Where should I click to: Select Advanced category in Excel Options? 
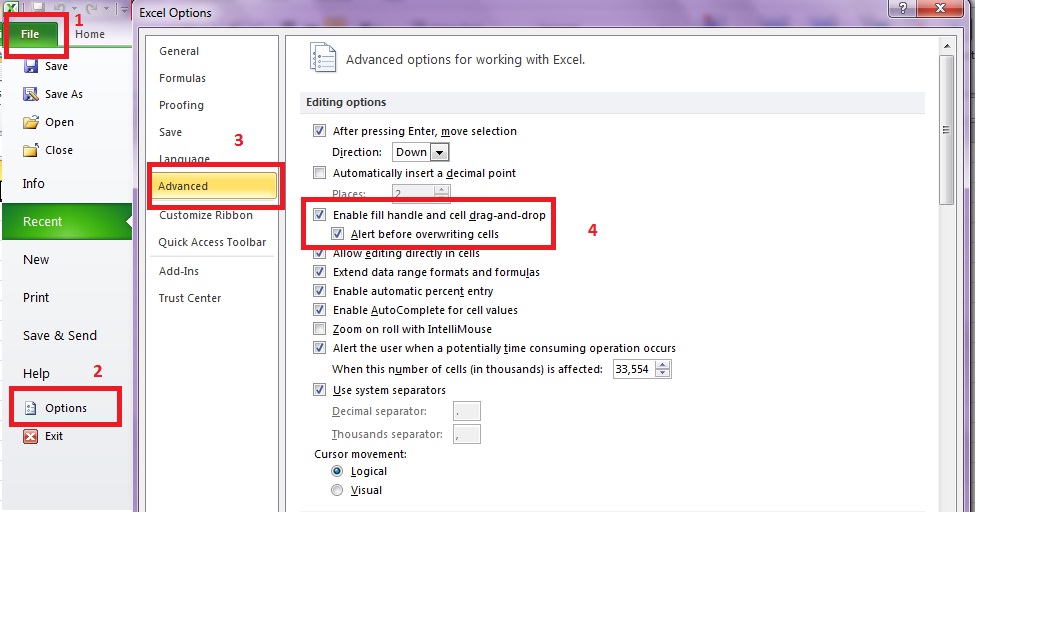pyautogui.click(x=214, y=186)
